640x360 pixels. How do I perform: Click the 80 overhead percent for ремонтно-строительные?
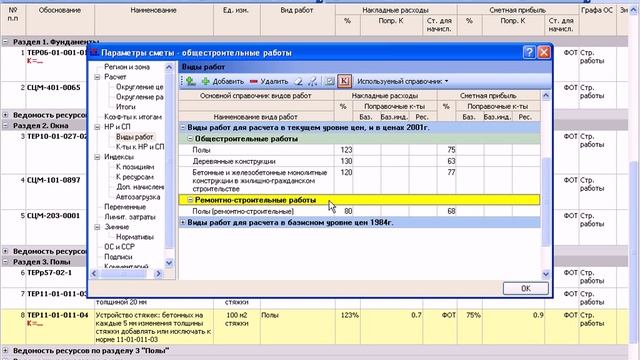click(348, 211)
